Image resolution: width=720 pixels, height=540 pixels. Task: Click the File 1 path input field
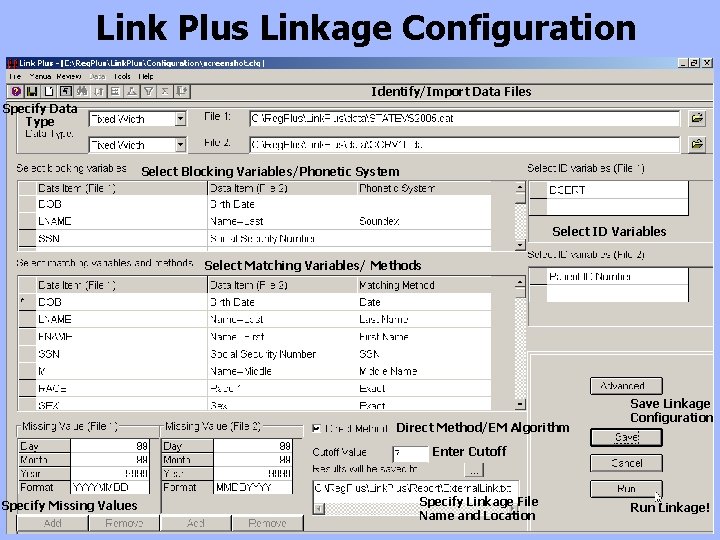(x=464, y=118)
